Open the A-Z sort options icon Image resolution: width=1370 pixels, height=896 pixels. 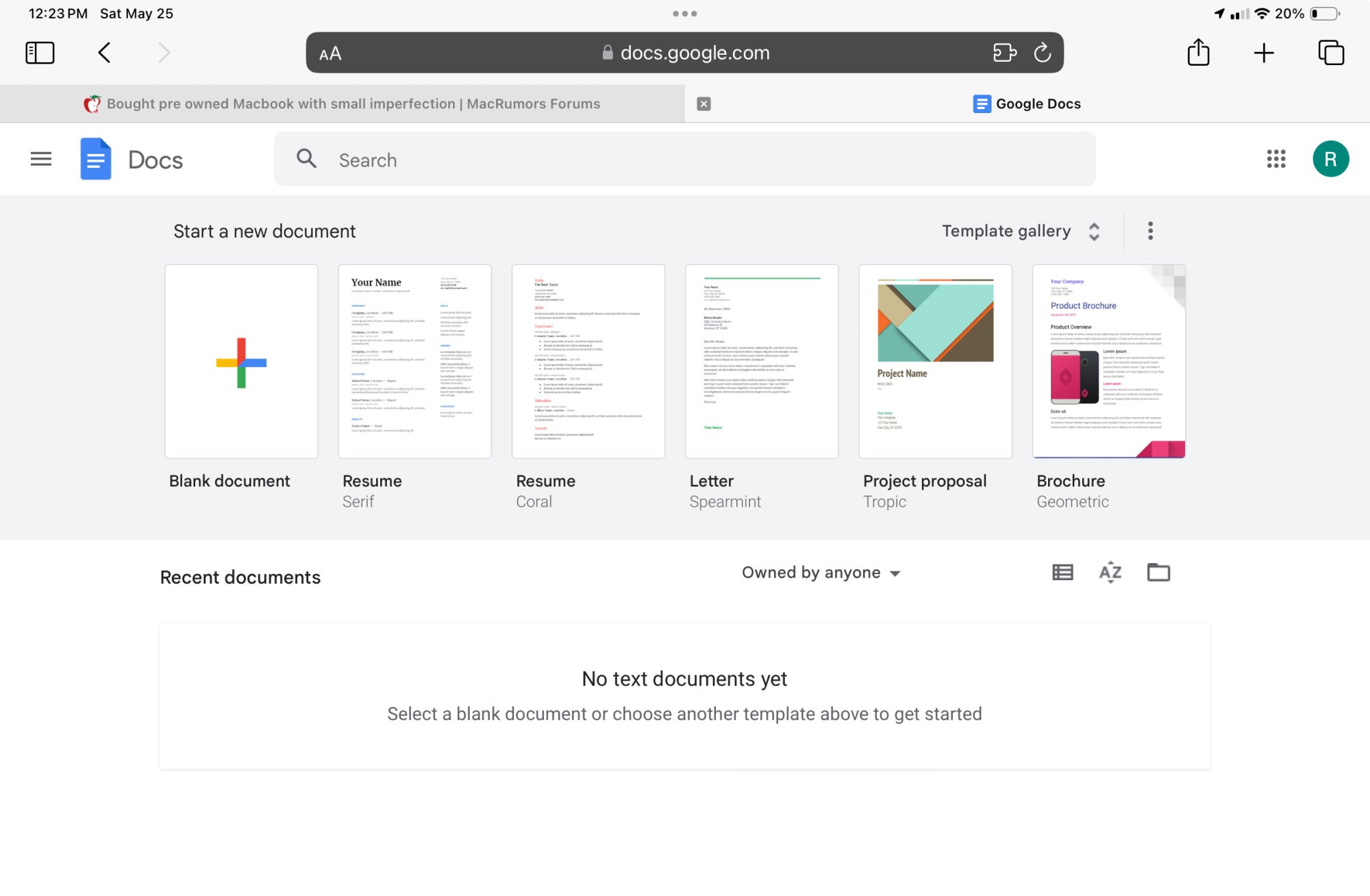click(1110, 572)
